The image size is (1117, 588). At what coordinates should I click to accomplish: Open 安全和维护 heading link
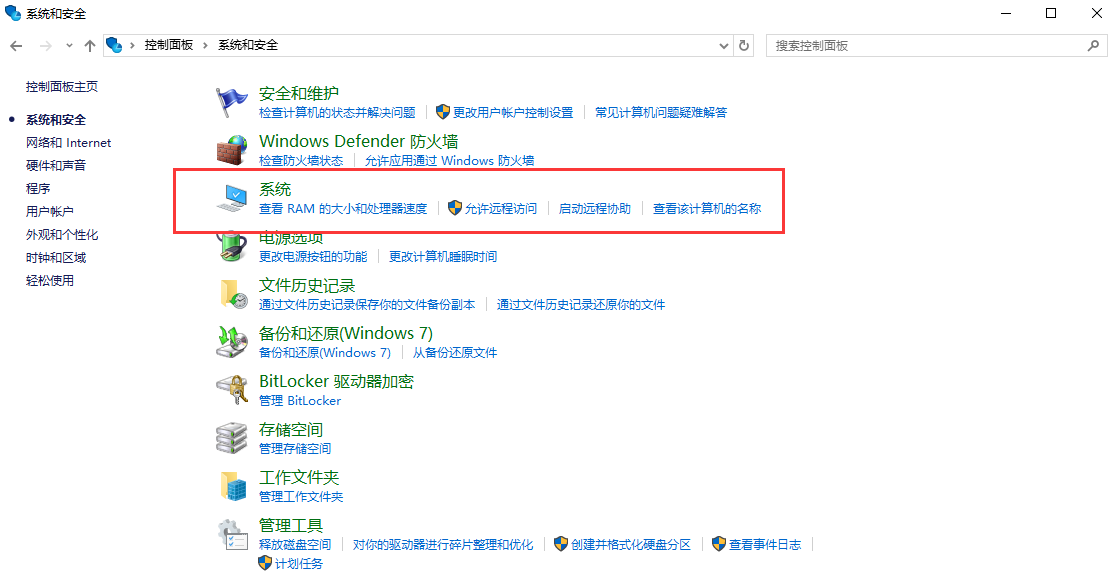298,93
